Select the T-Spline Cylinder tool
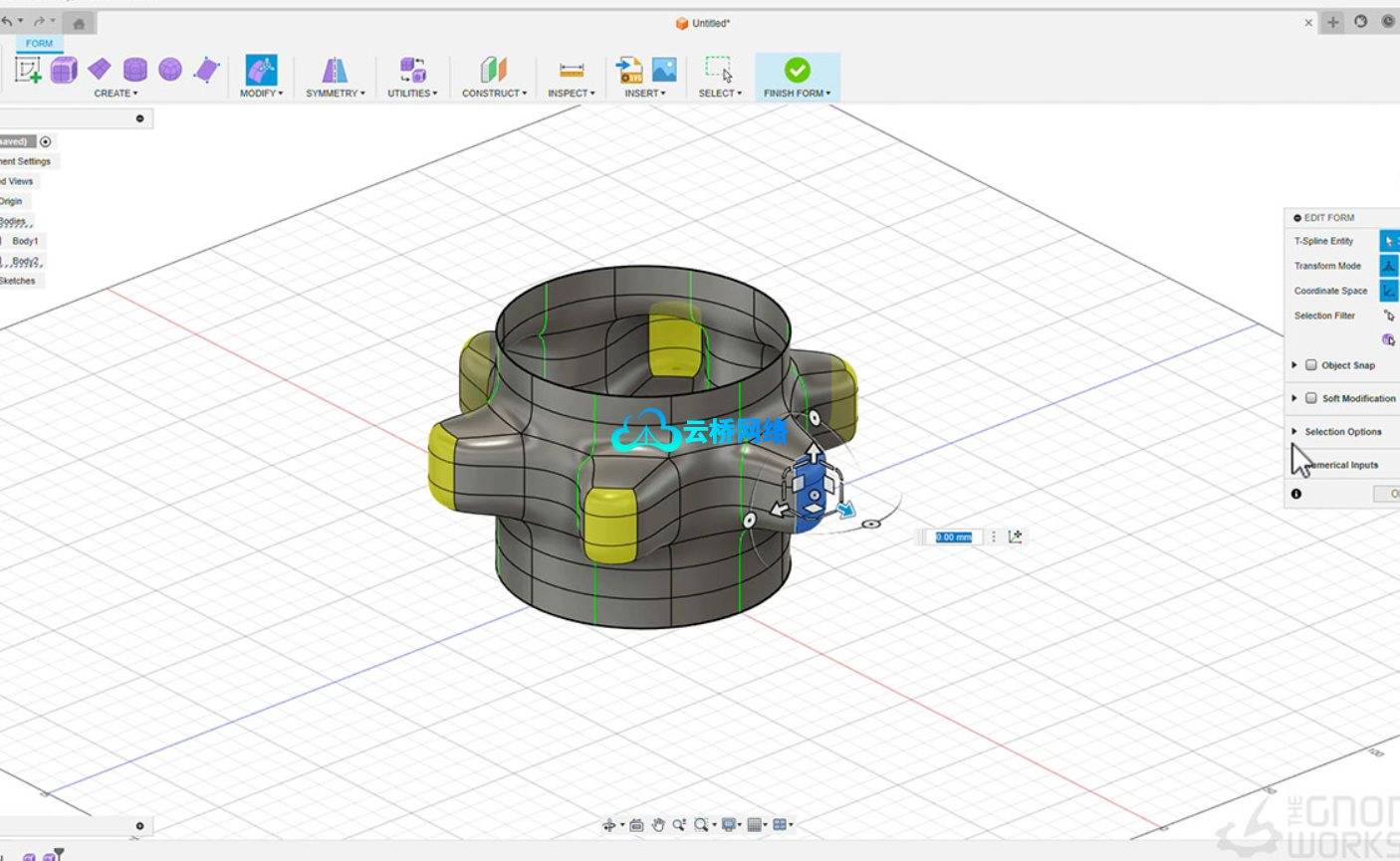1400x861 pixels. [x=135, y=69]
